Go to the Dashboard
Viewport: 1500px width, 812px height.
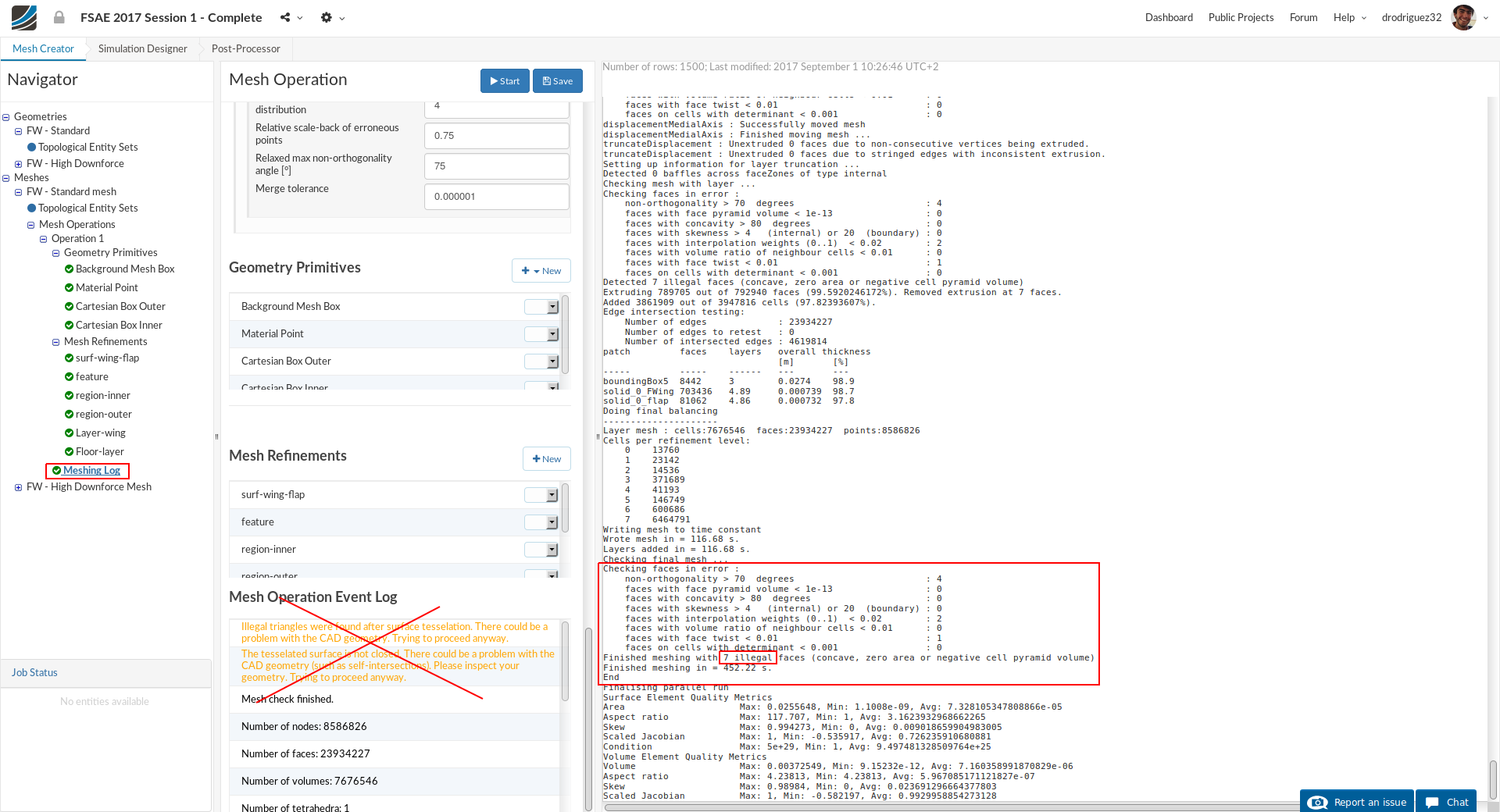1169,17
